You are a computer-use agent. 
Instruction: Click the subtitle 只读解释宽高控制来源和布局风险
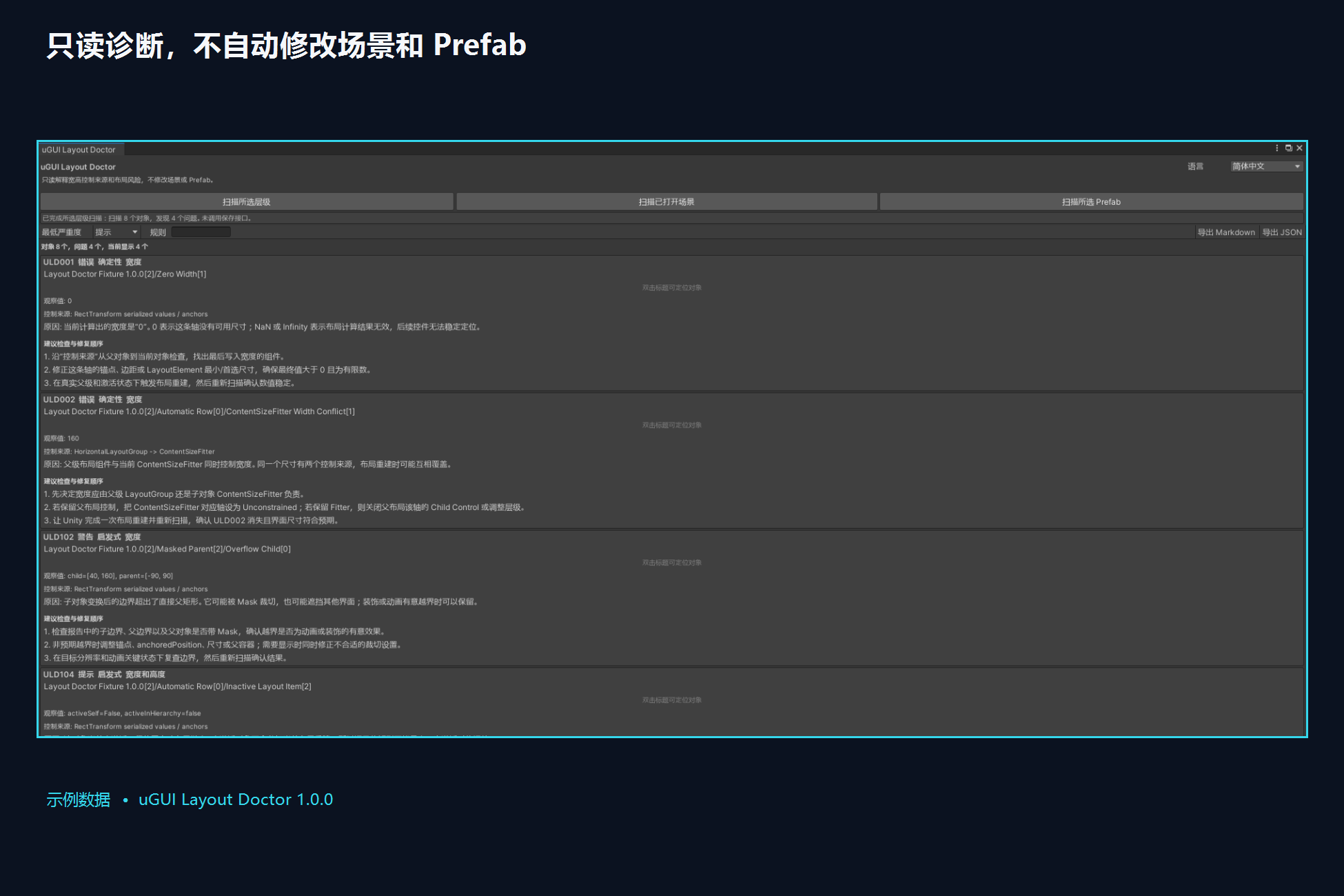[128, 180]
